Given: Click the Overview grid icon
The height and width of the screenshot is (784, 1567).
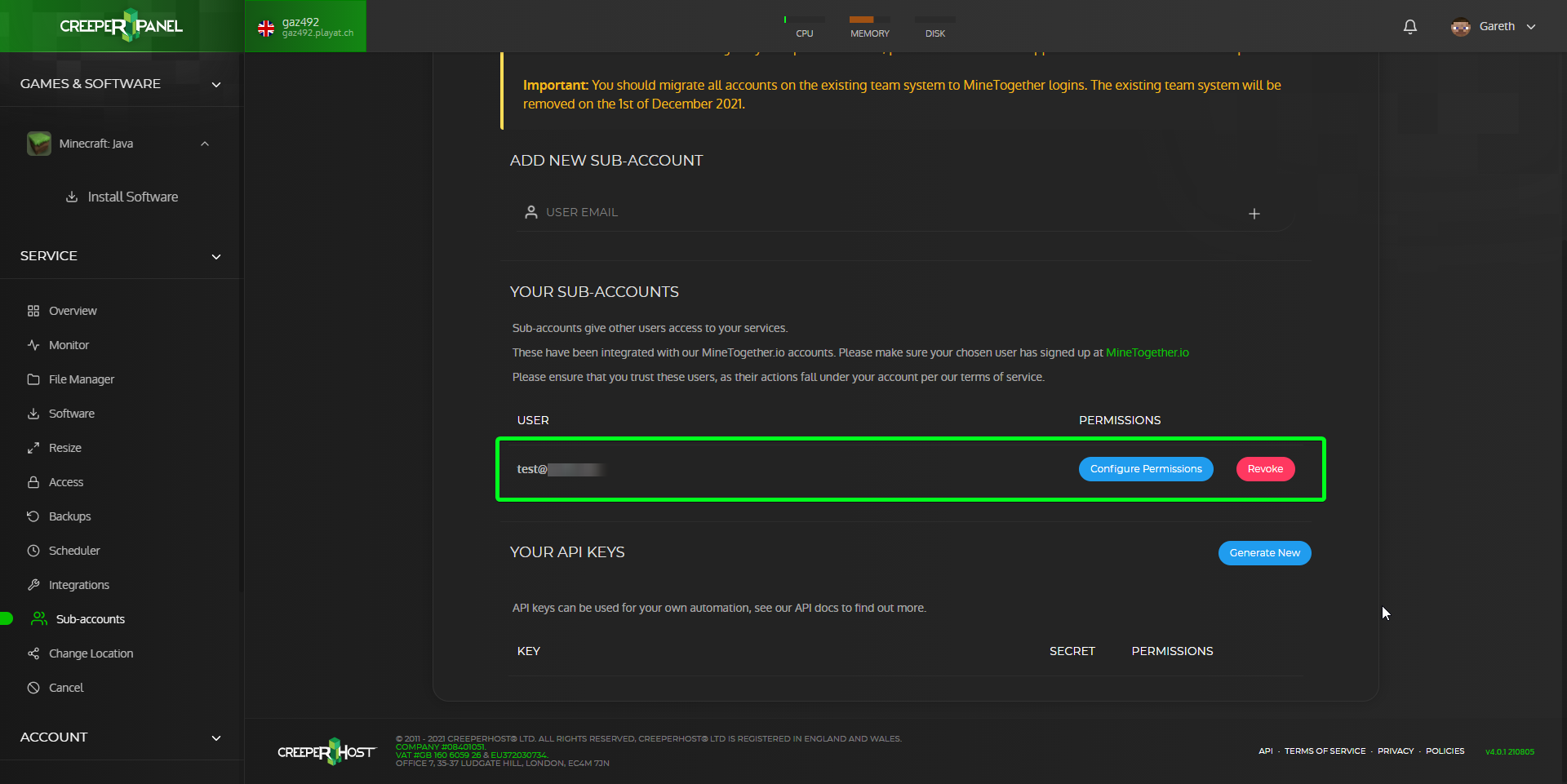Looking at the screenshot, I should [33, 311].
